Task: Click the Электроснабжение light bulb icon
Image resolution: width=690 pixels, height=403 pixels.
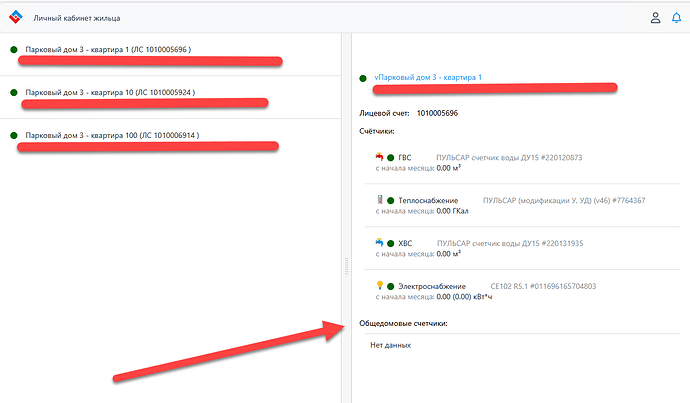Action: pyautogui.click(x=378, y=286)
